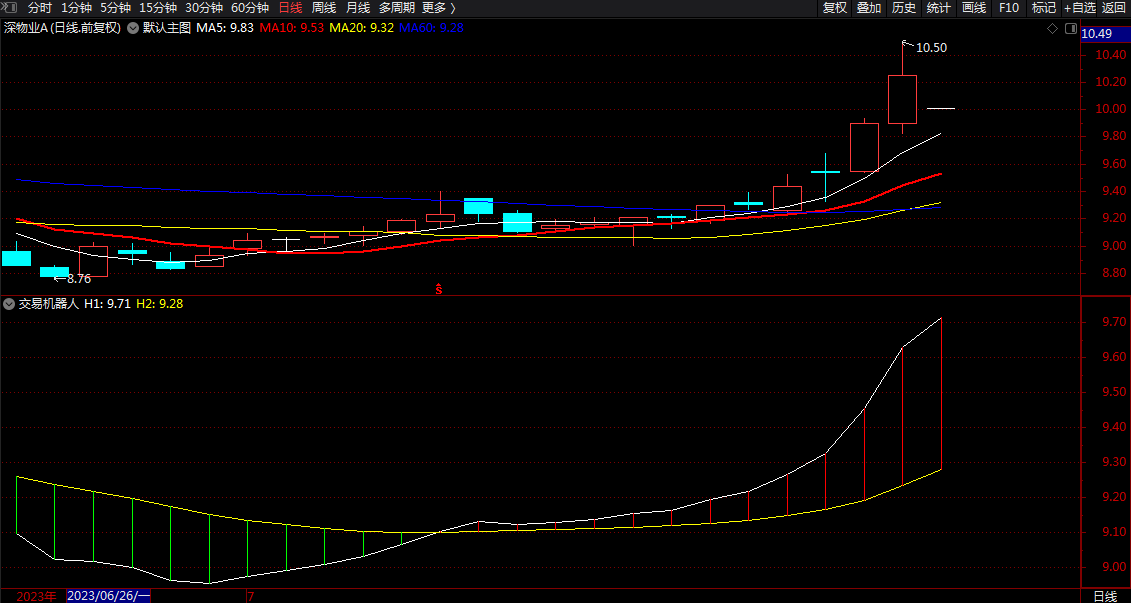This screenshot has width=1131, height=603.
Task: Click the 2023年 year label at bottom-left
Action: pyautogui.click(x=36, y=597)
